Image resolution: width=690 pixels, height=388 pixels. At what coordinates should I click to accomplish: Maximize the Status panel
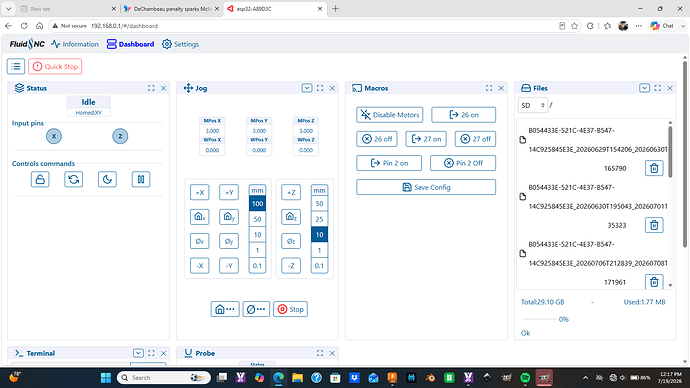click(151, 88)
